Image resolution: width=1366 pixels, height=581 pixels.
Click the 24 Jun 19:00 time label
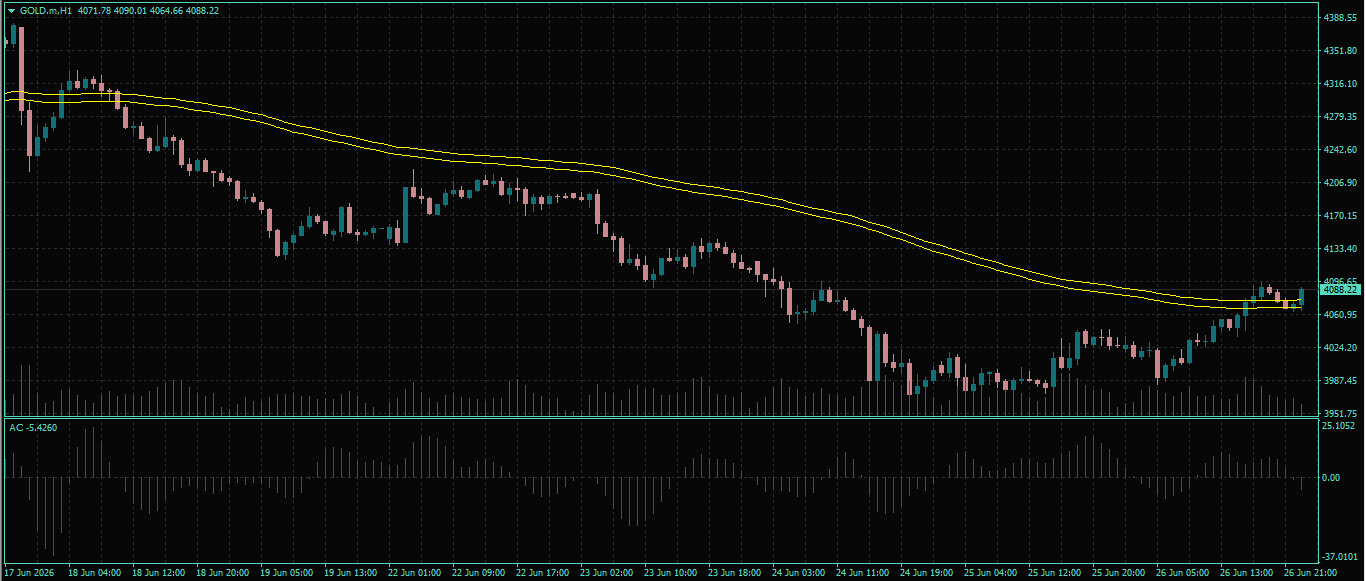coord(926,573)
